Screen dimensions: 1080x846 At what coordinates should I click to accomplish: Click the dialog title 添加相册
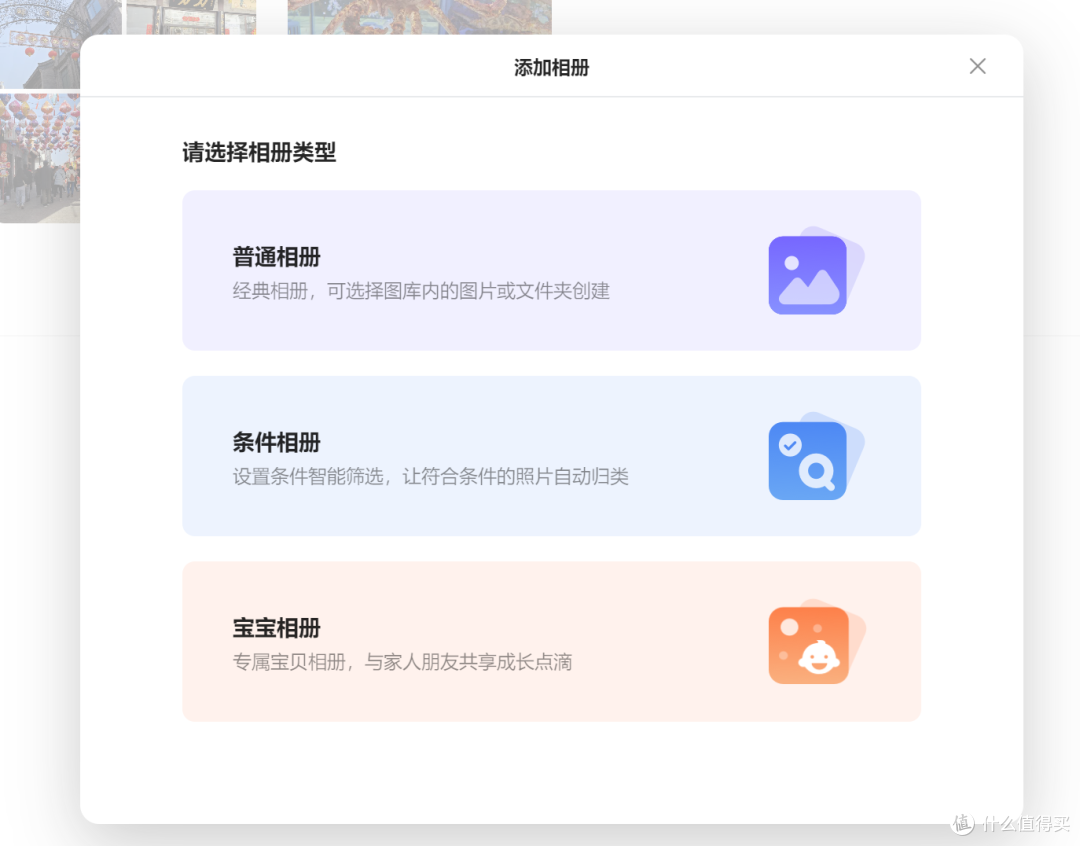(x=552, y=68)
